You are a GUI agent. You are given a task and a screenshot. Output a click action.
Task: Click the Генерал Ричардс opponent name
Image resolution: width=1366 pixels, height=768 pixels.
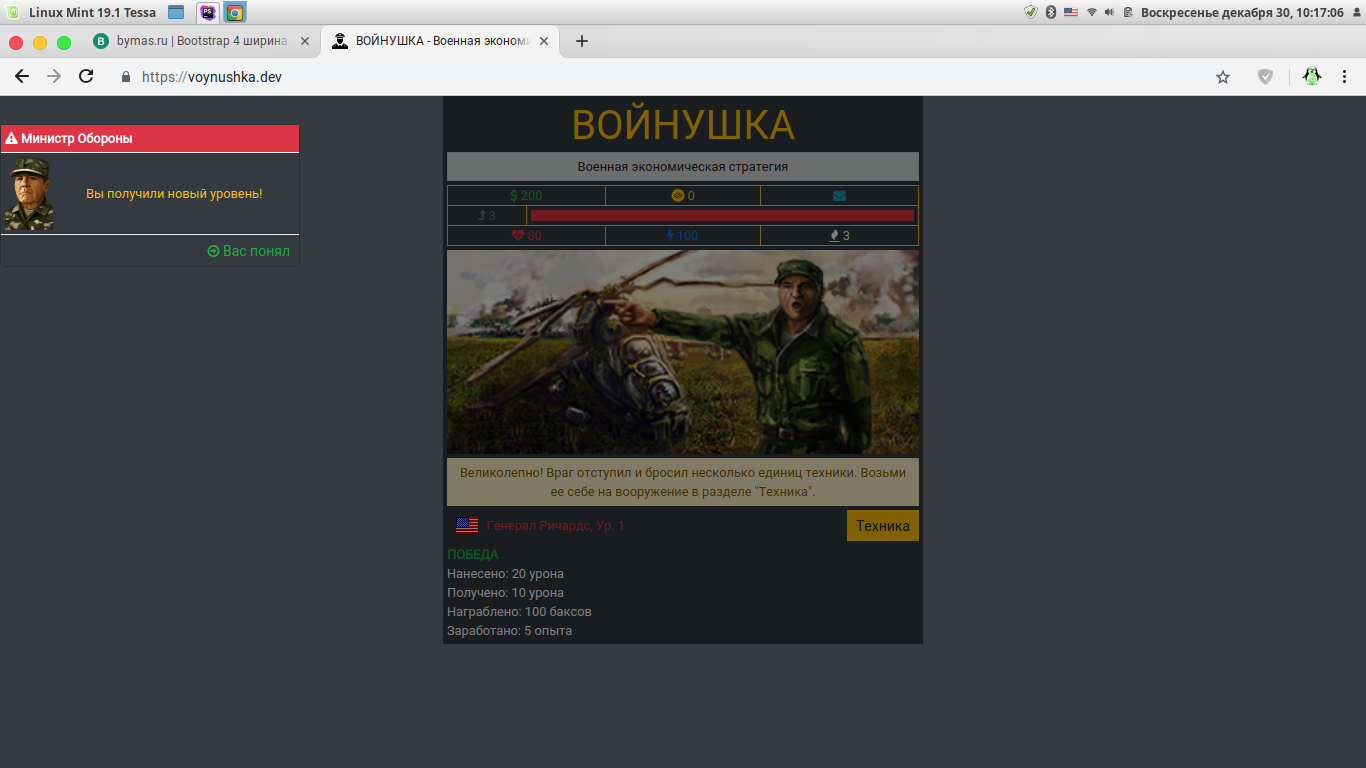point(555,526)
